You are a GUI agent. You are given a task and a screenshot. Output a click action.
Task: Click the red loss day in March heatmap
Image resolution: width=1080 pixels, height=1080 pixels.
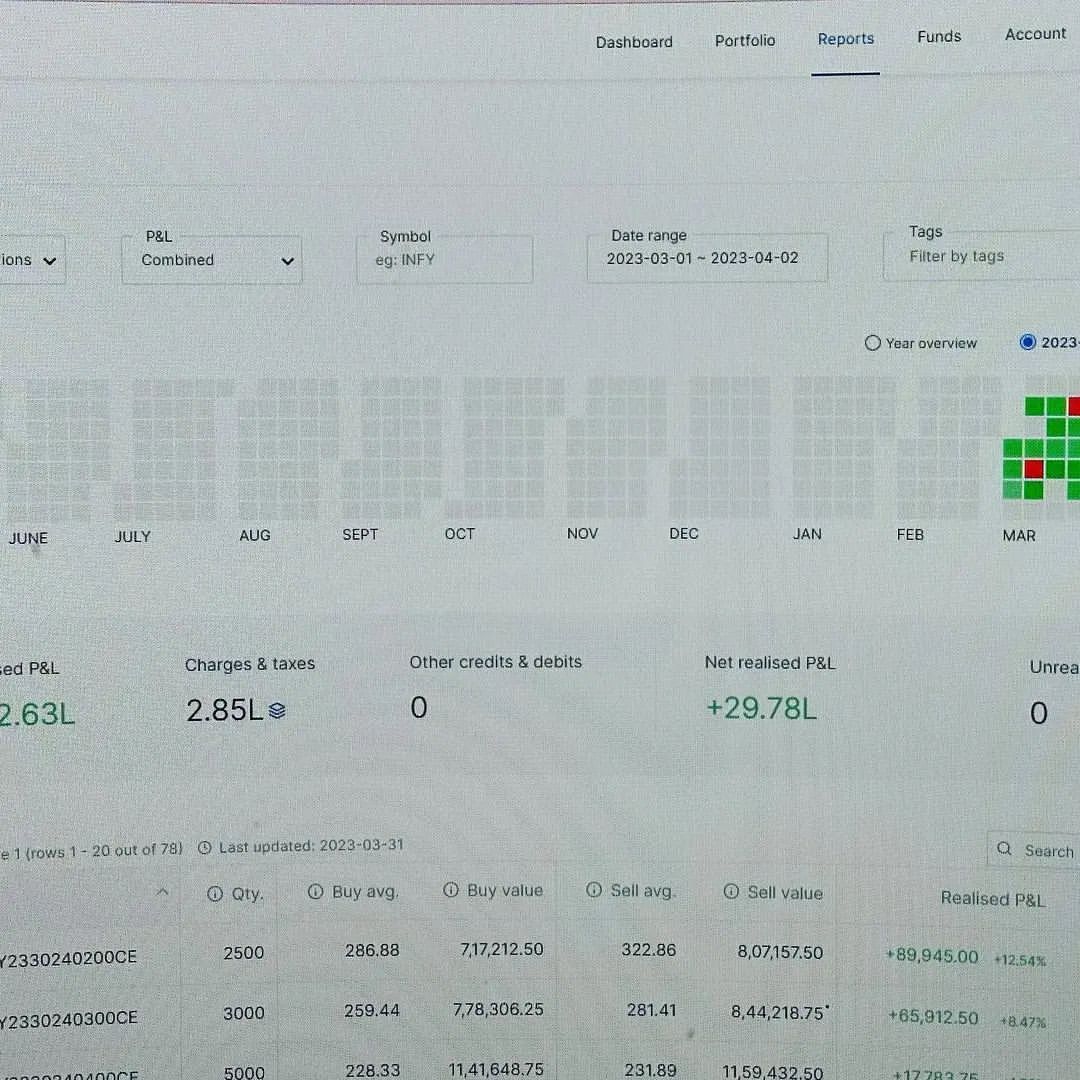coord(1033,469)
